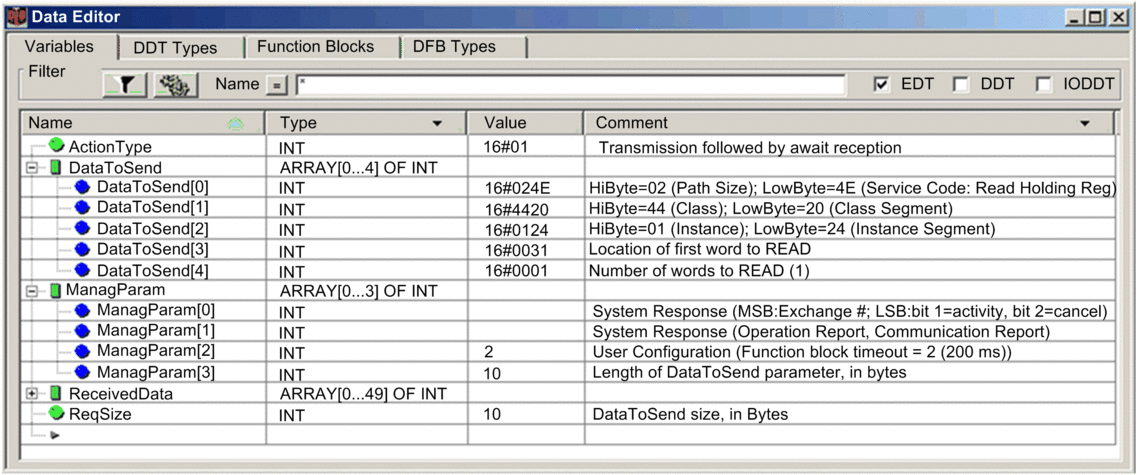Screen dimensions: 1137x475
Task: Click the green ActionType variable icon
Action: 56,147
